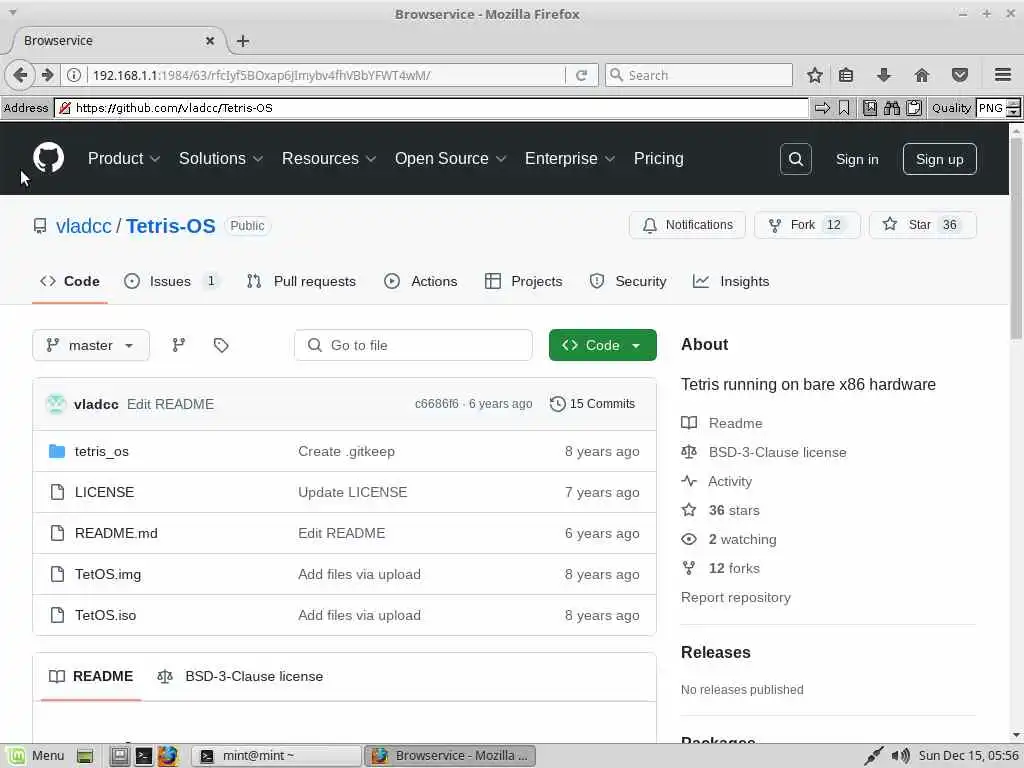Launch Firefox from the taskbar launcher icon
Viewport: 1024px width, 768px height.
[167, 756]
